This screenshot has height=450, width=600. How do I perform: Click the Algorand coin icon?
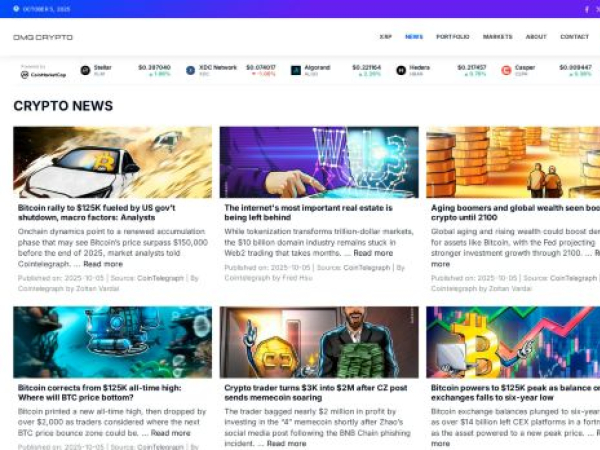[296, 70]
